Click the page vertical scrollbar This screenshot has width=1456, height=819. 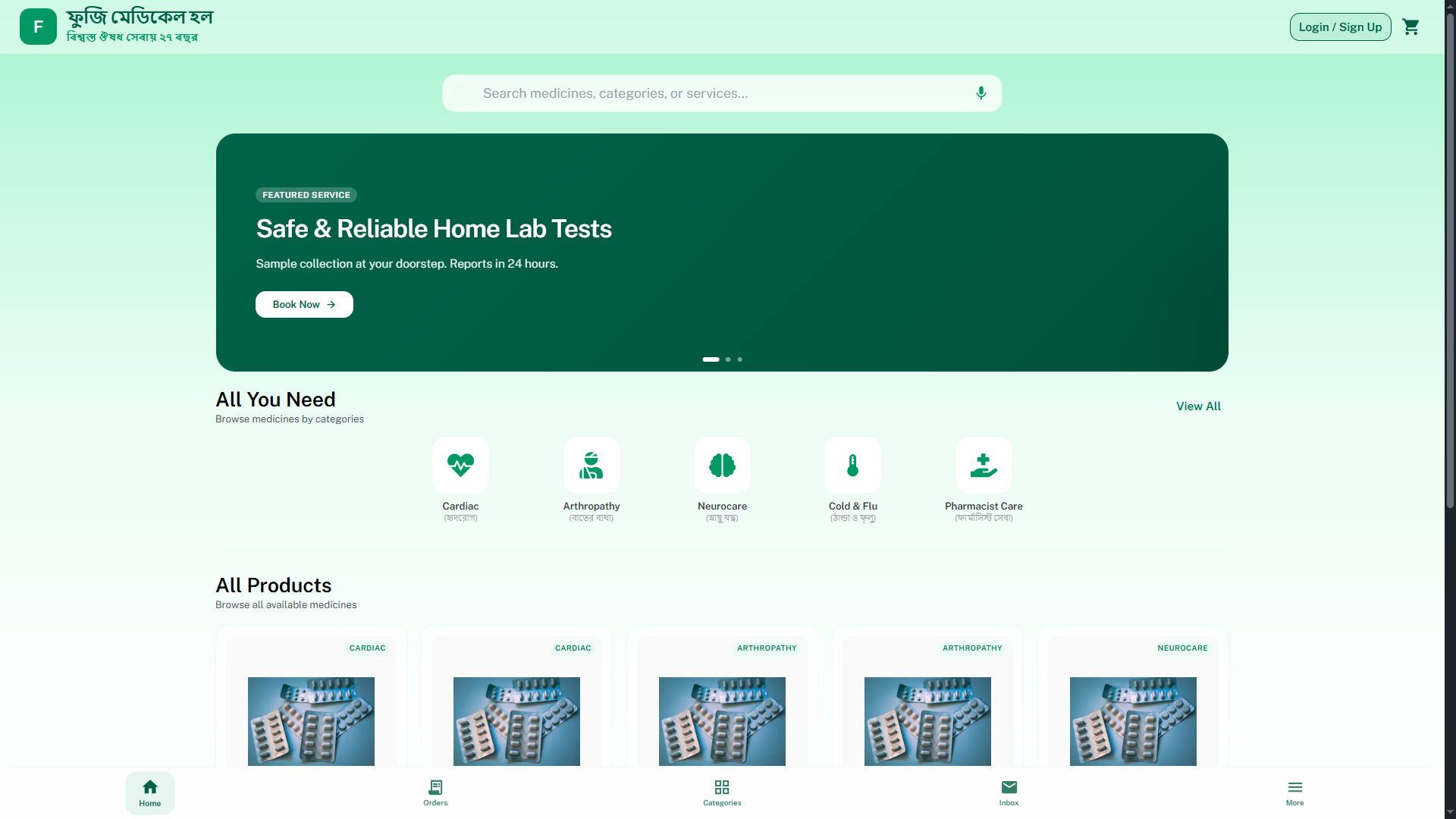(1450, 262)
